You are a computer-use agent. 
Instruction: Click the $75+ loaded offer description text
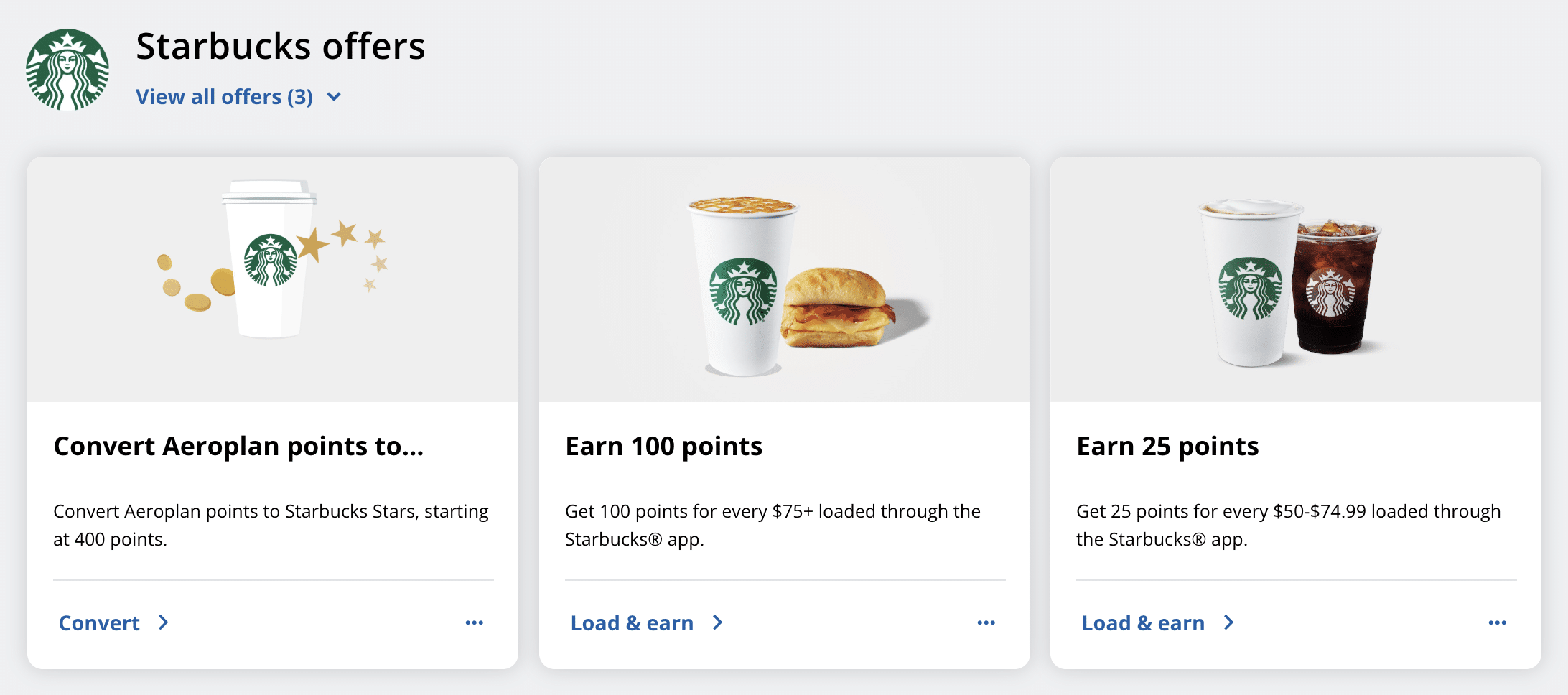point(773,525)
